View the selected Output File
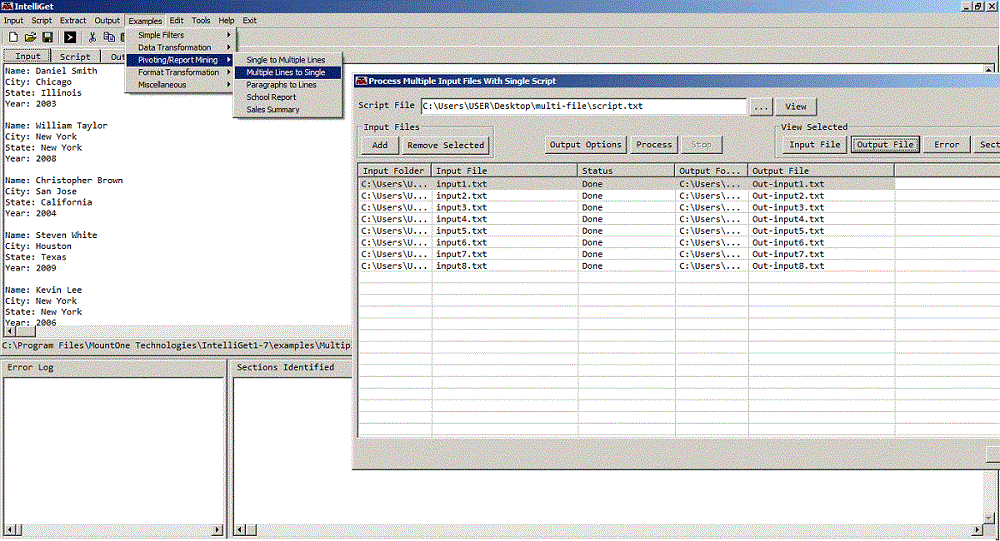This screenshot has width=1000, height=541. pyautogui.click(x=885, y=145)
